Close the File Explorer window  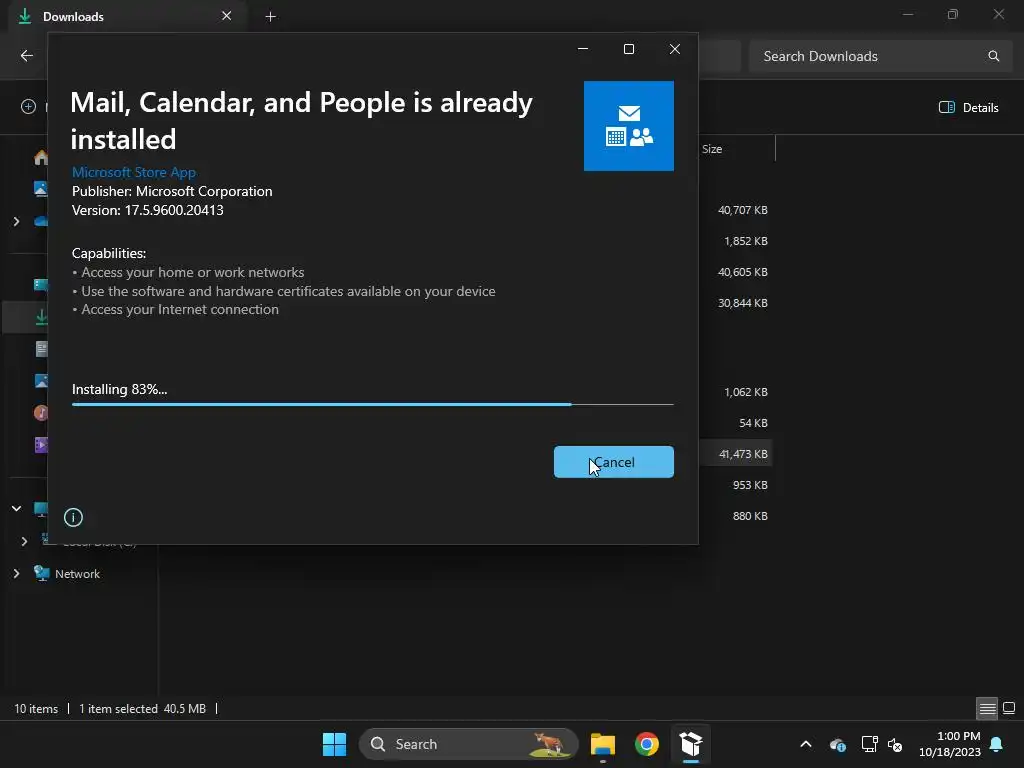(x=999, y=14)
